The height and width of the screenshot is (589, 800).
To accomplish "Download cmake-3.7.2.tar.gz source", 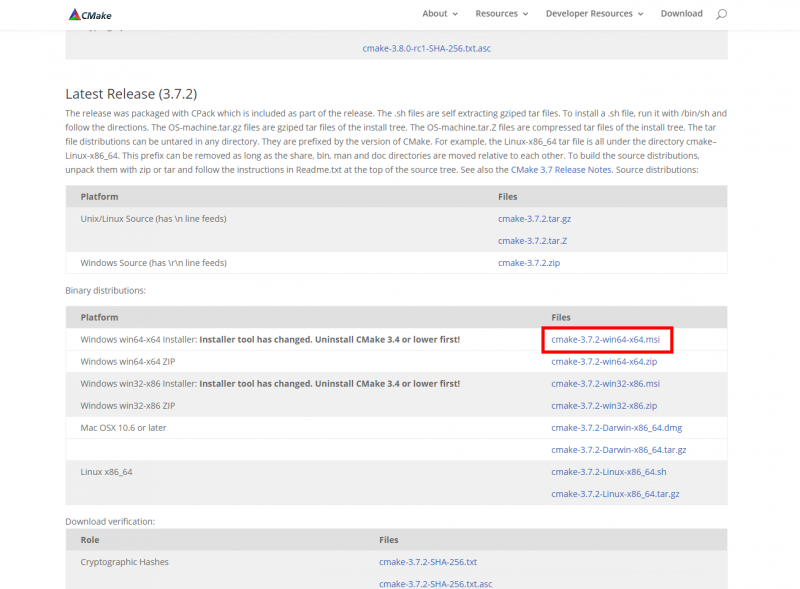I will pos(535,218).
